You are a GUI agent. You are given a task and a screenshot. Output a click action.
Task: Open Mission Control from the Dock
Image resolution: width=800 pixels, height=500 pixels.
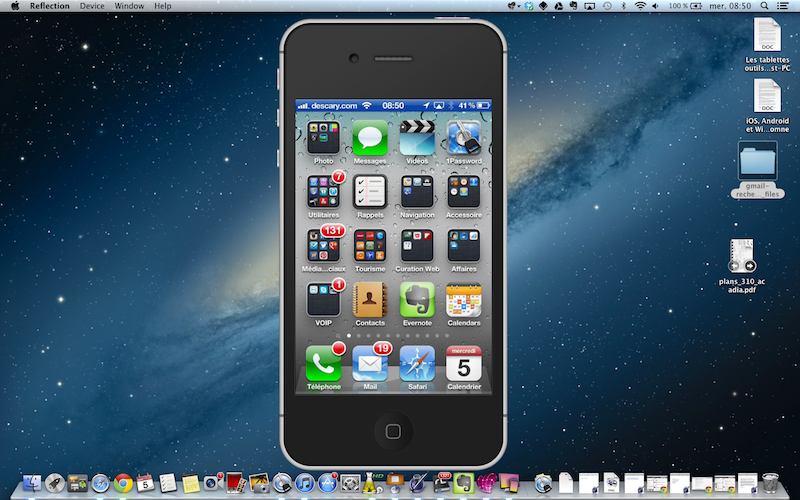78,483
